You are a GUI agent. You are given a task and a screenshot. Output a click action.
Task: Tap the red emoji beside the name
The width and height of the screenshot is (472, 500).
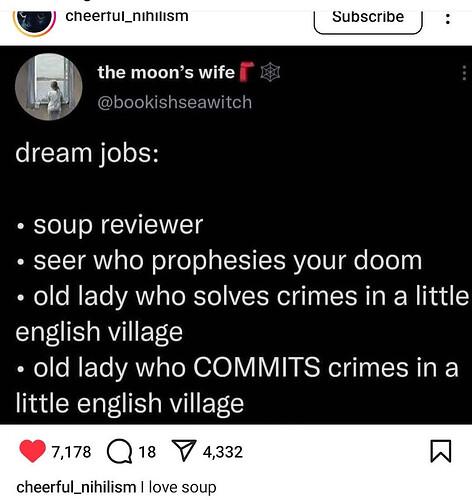247,71
